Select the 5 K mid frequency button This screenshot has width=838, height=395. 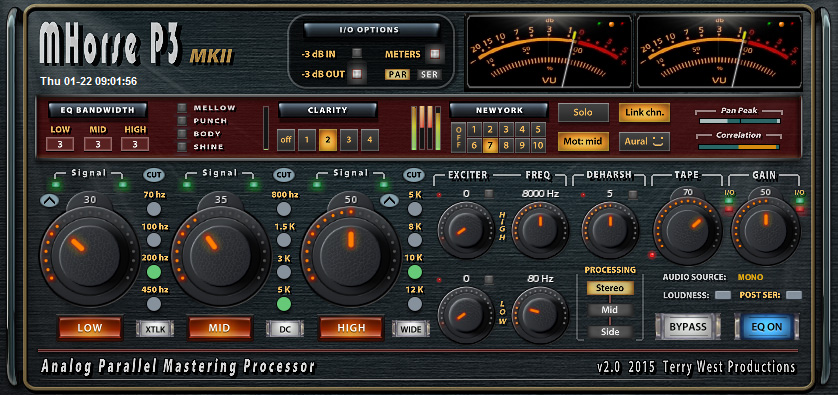click(284, 304)
